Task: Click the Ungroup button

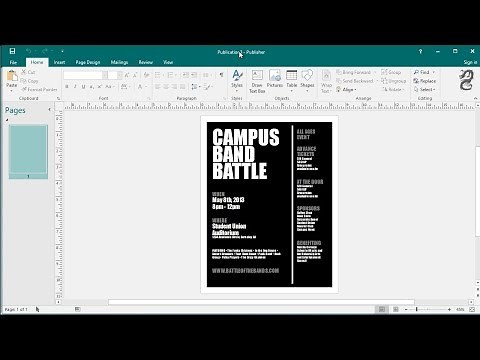Action: (394, 81)
